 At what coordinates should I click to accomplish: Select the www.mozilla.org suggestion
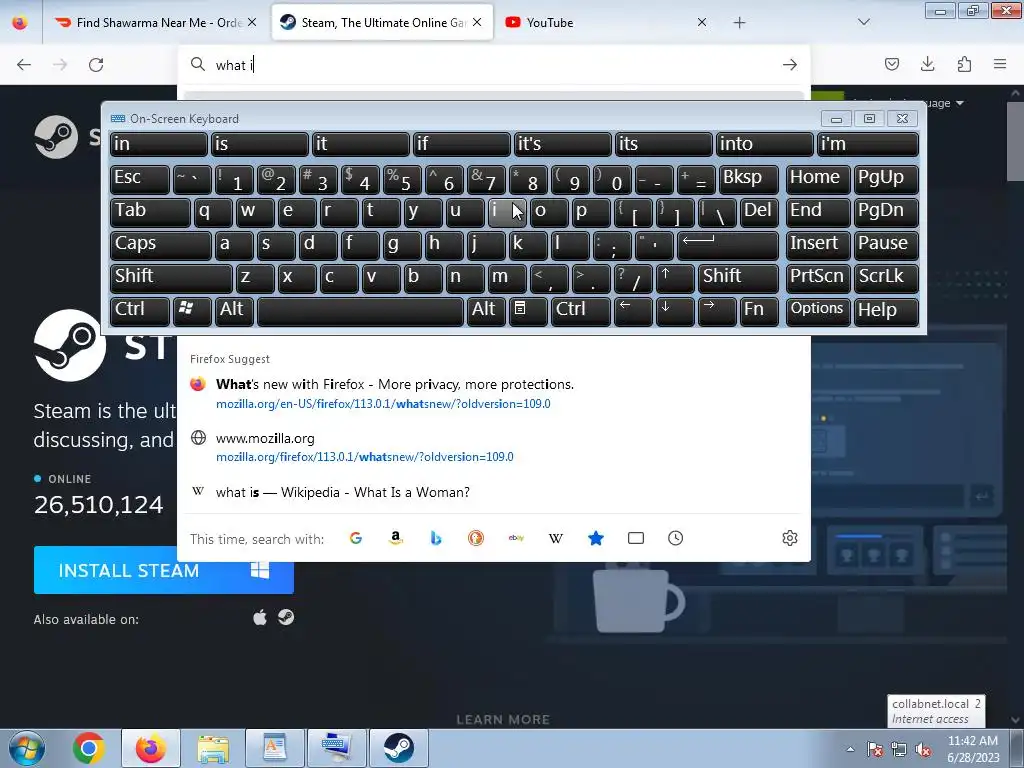494,447
